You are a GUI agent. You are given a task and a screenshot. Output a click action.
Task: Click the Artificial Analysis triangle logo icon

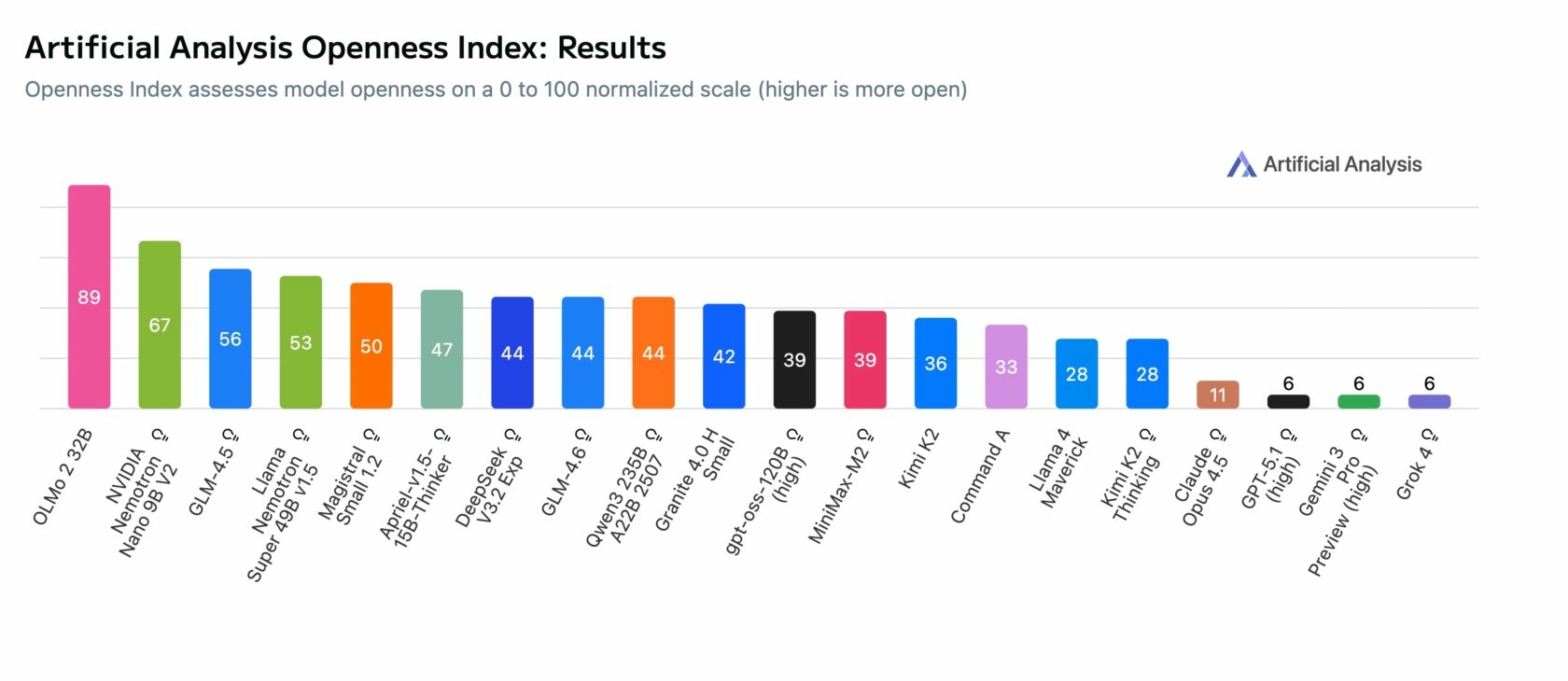click(x=1240, y=164)
